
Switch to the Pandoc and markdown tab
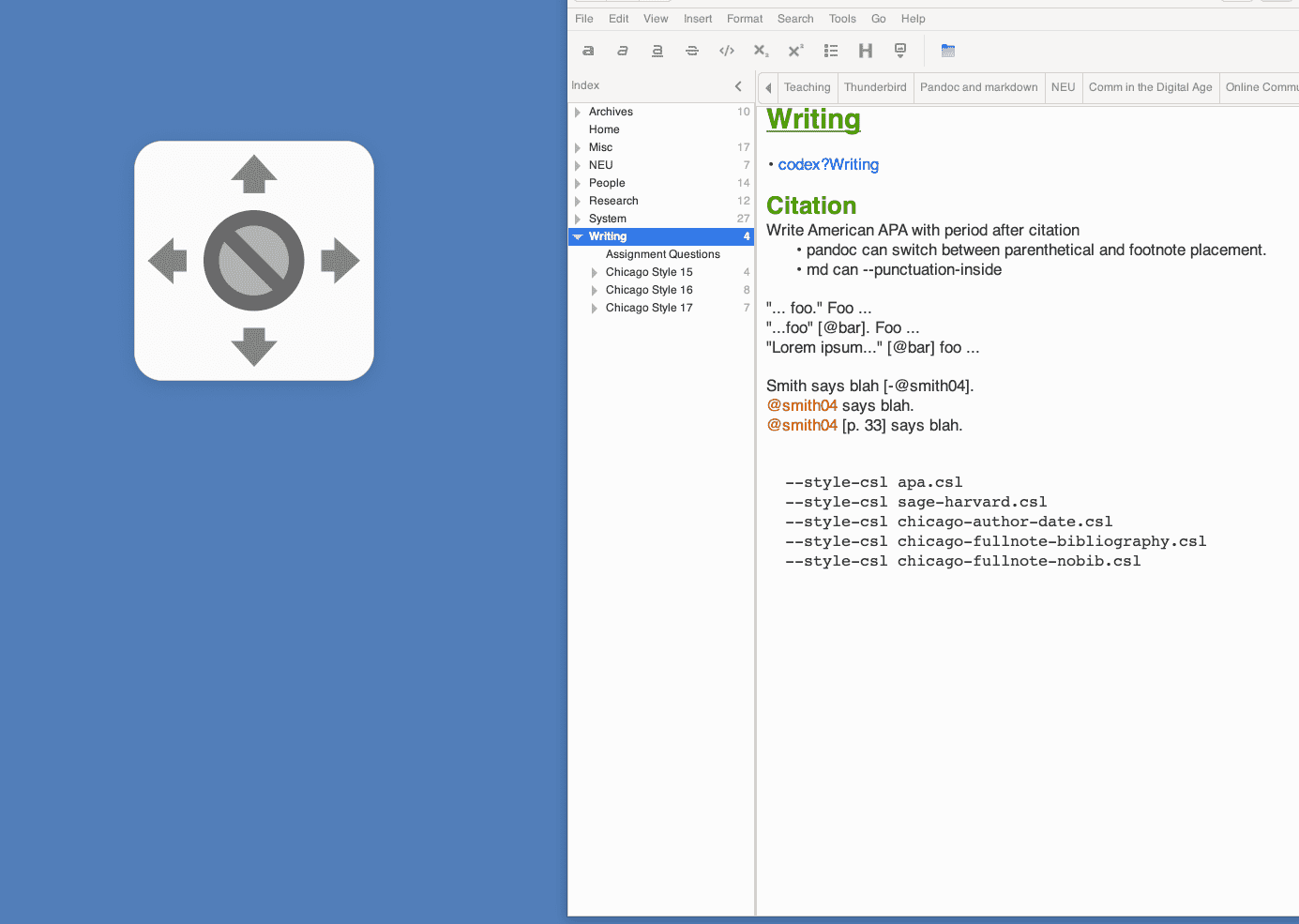click(x=979, y=87)
